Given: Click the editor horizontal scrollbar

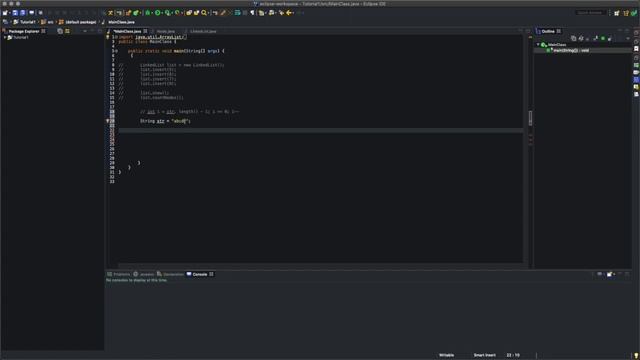Looking at the screenshot, I should [x=320, y=265].
